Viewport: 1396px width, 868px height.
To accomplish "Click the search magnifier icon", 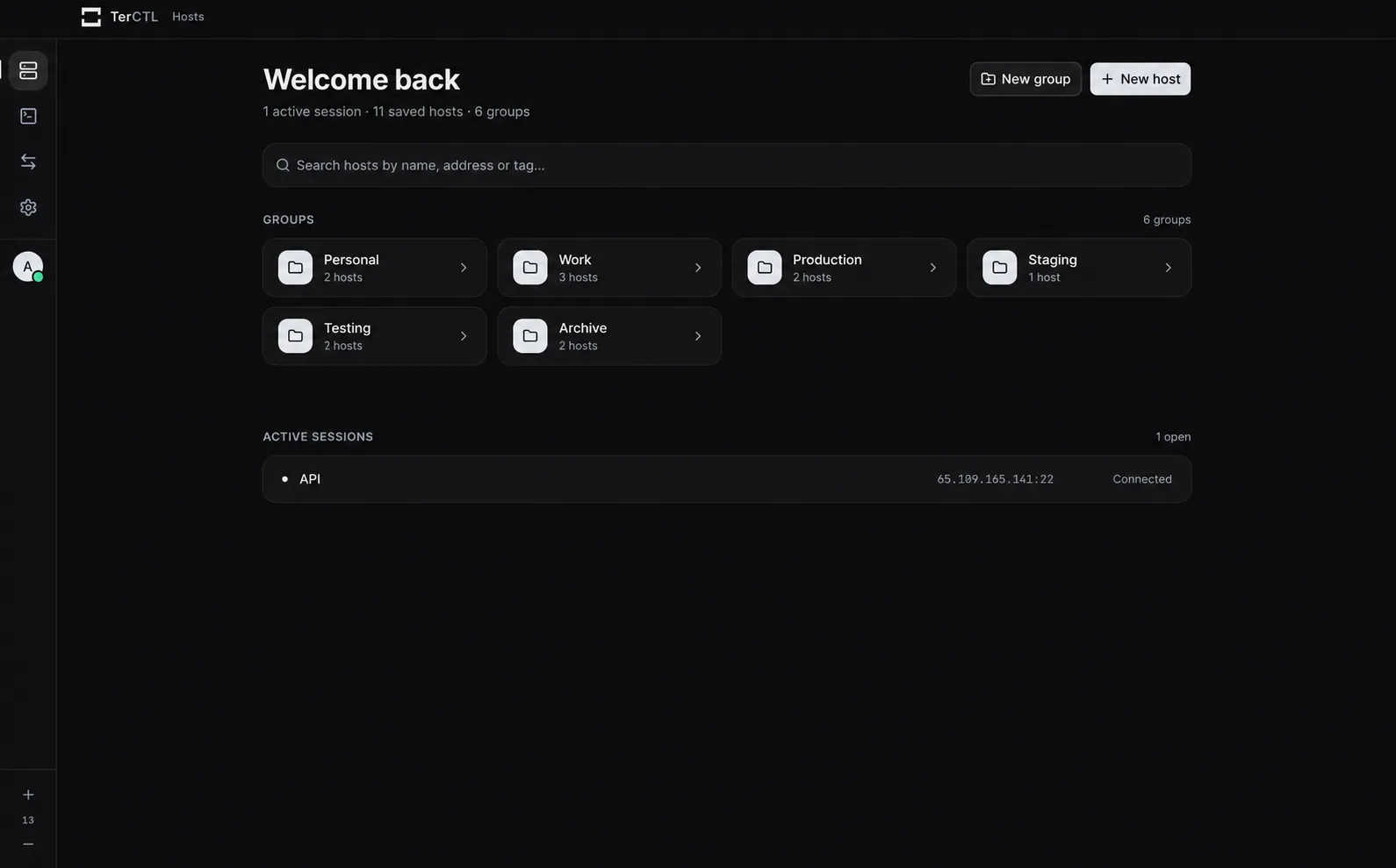I will pos(283,165).
